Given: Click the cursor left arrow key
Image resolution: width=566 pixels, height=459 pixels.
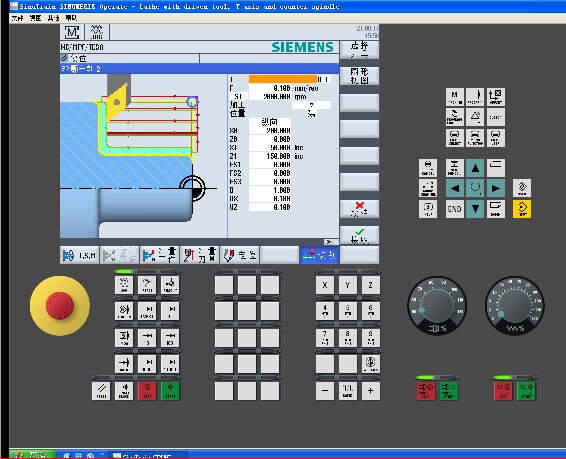Looking at the screenshot, I should pos(454,188).
